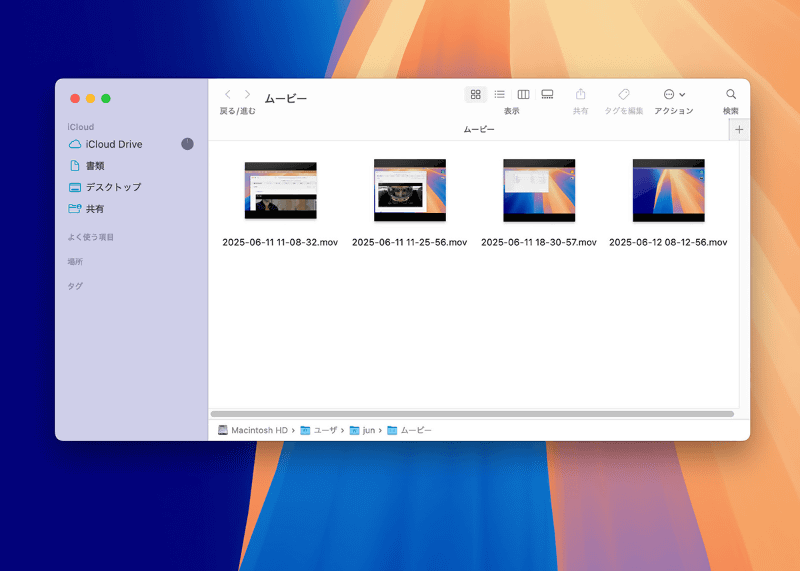Click ムービー folder in path bar
This screenshot has width=800, height=571.
[x=409, y=430]
